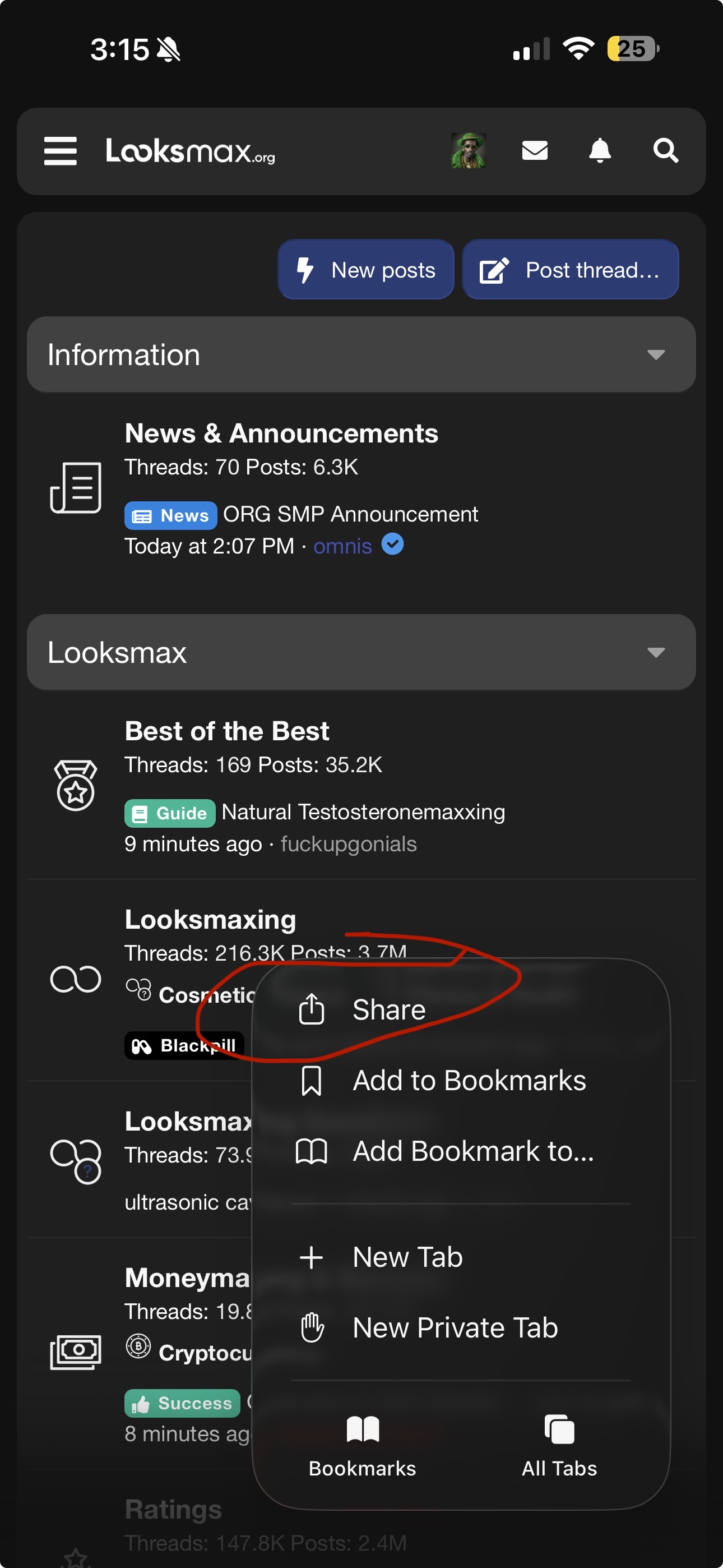
Task: Collapse the Looksmax section
Action: click(655, 653)
